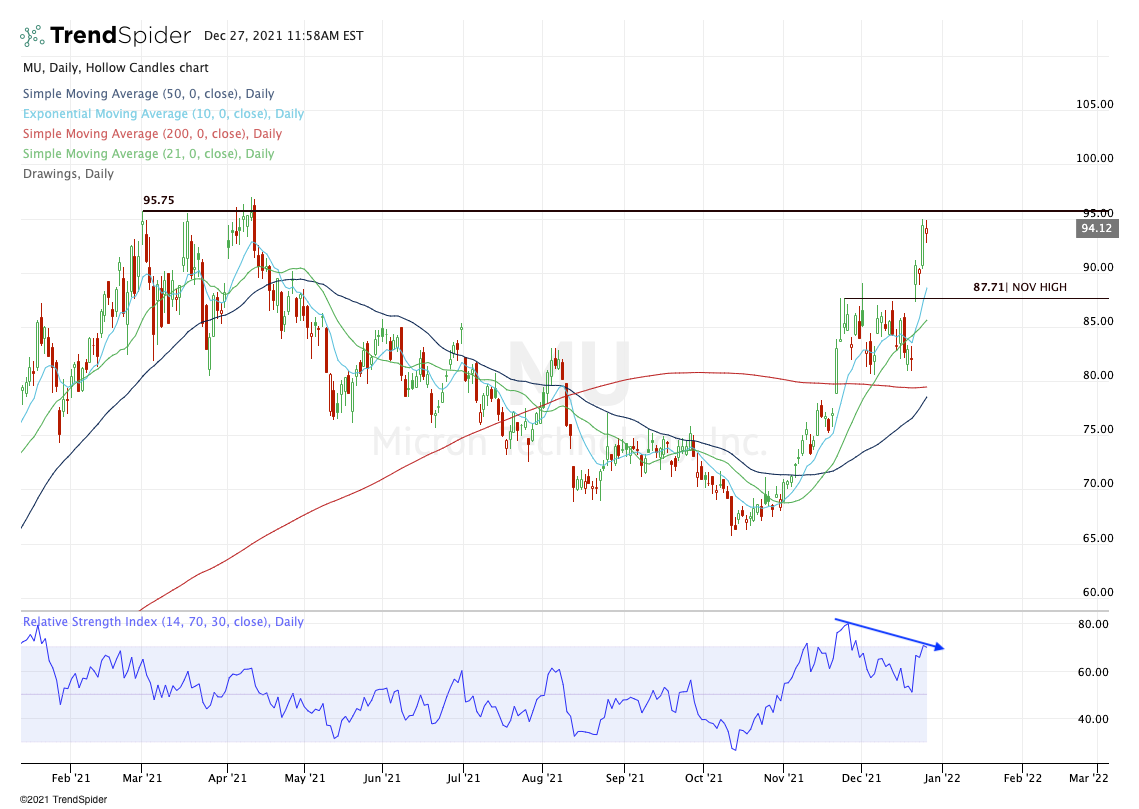Toggle the Simple Moving Average 200 legend
The width and height of the screenshot is (1139, 809).
(151, 134)
